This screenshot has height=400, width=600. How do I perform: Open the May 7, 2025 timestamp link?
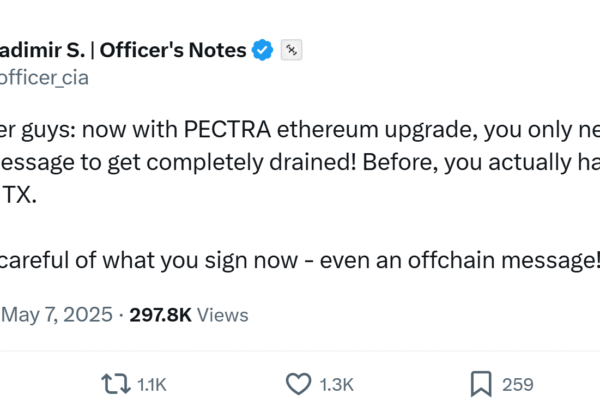[x=57, y=315]
